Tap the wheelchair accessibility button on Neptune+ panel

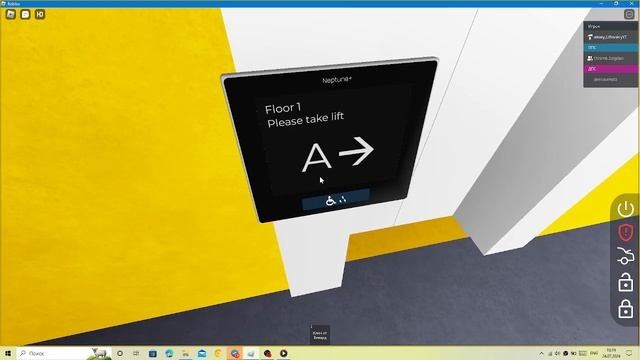point(336,200)
